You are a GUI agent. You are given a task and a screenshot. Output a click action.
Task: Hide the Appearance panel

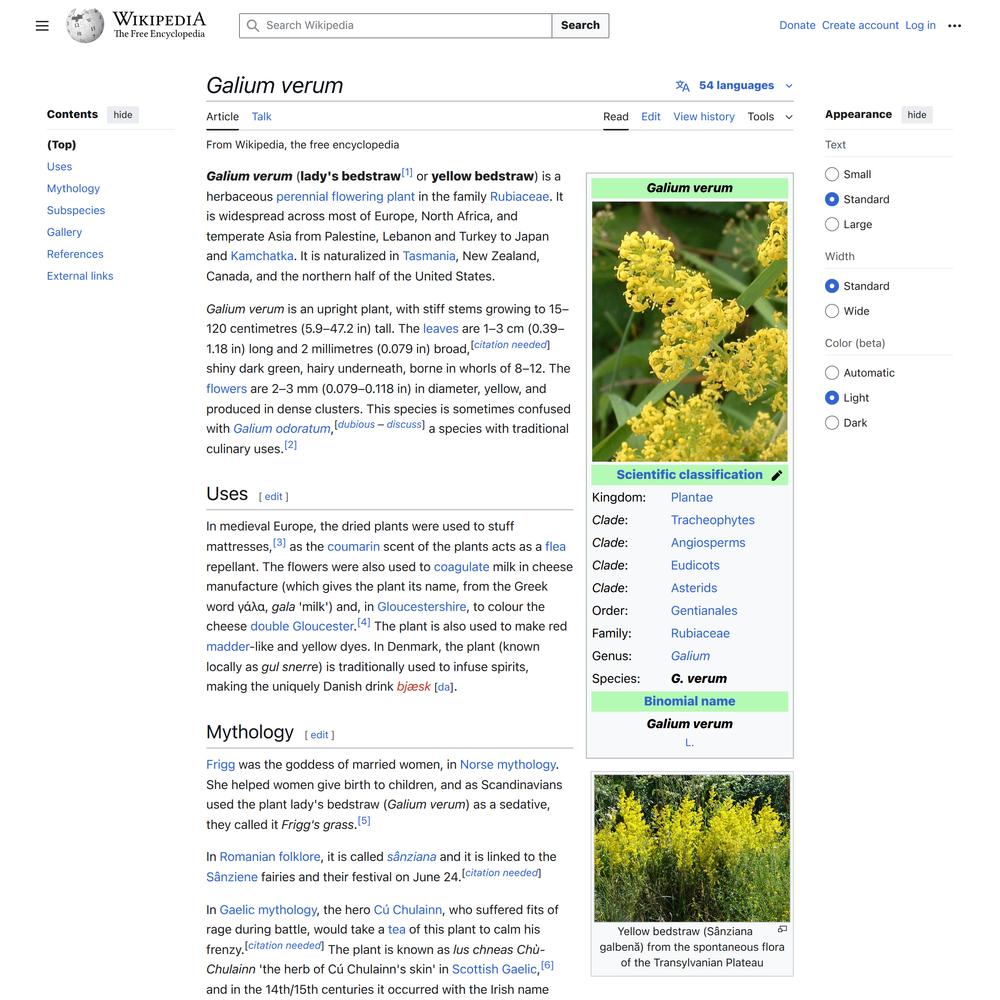click(x=916, y=115)
